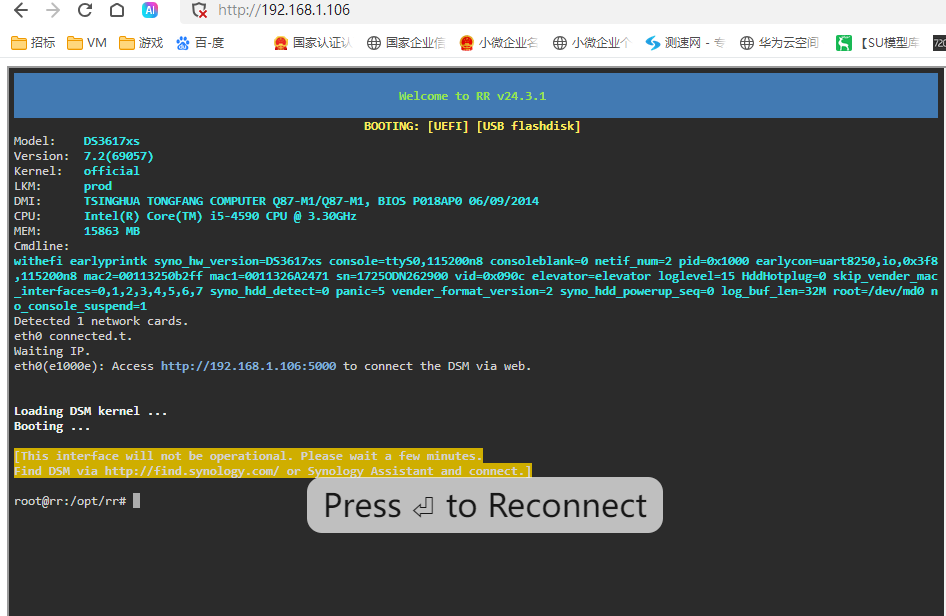Open the 小微企业名 bookmark
946x616 pixels.
[498, 43]
